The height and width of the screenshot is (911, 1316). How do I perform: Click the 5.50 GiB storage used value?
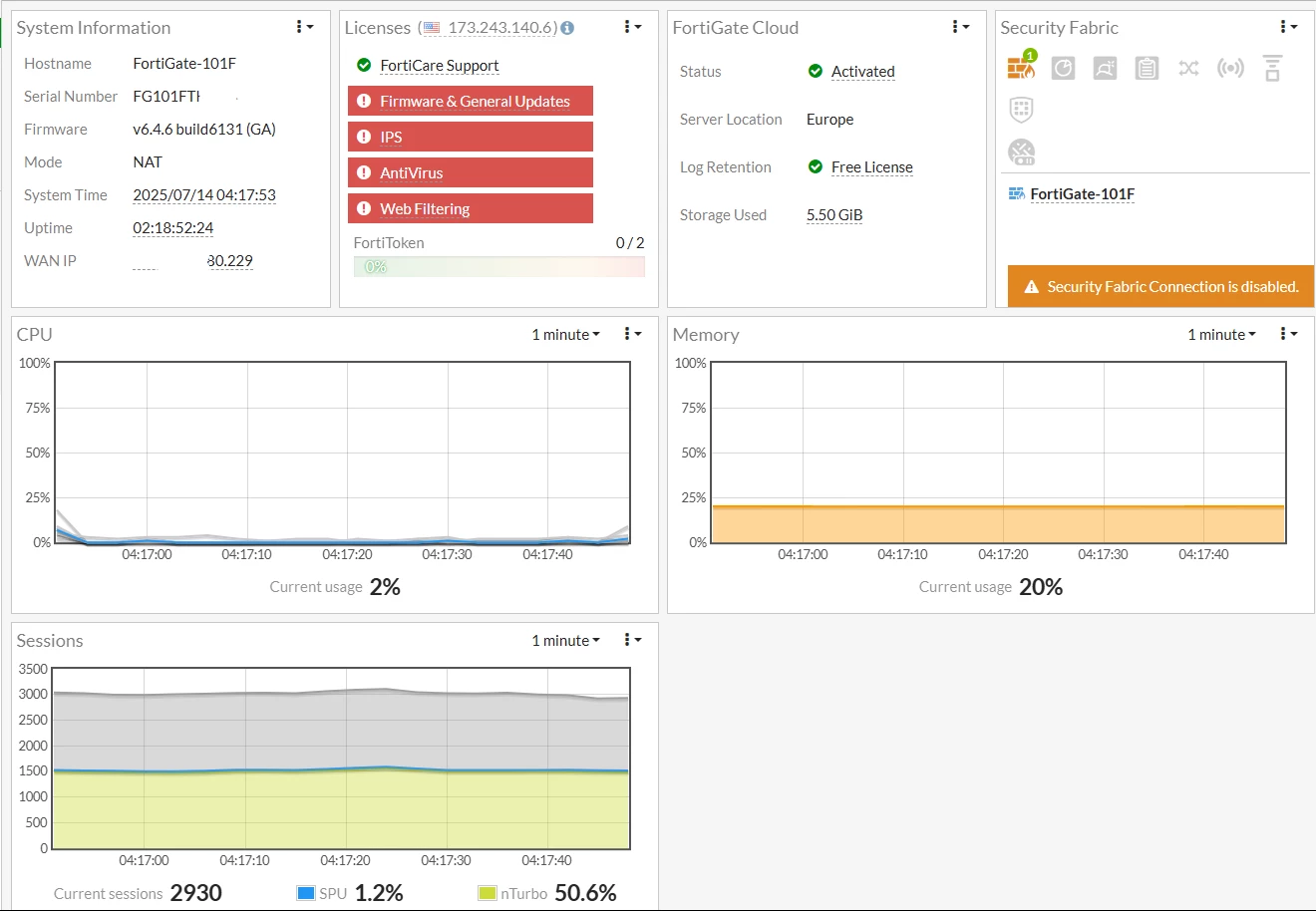pos(834,215)
